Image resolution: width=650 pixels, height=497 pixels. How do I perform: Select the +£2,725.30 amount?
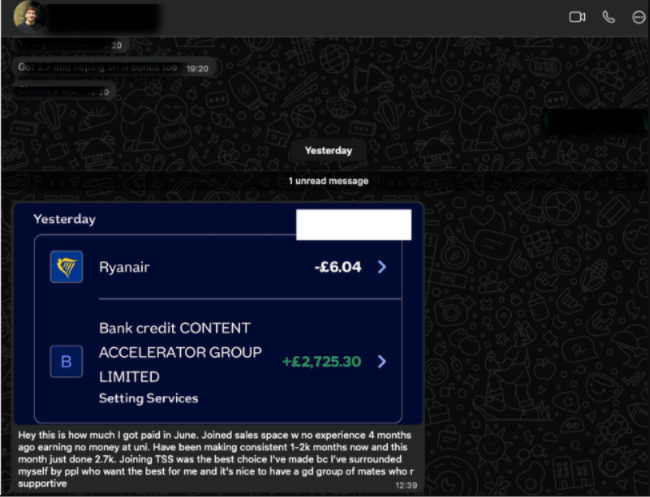(321, 361)
